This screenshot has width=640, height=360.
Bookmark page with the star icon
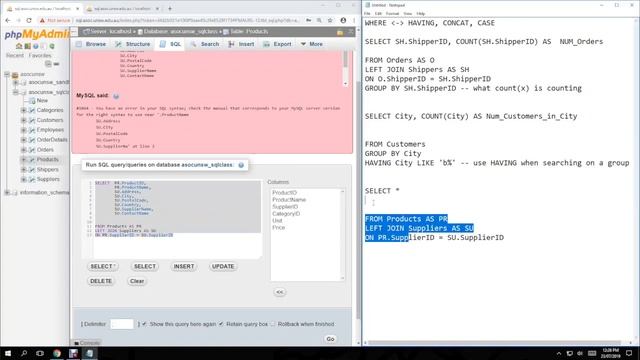point(330,20)
